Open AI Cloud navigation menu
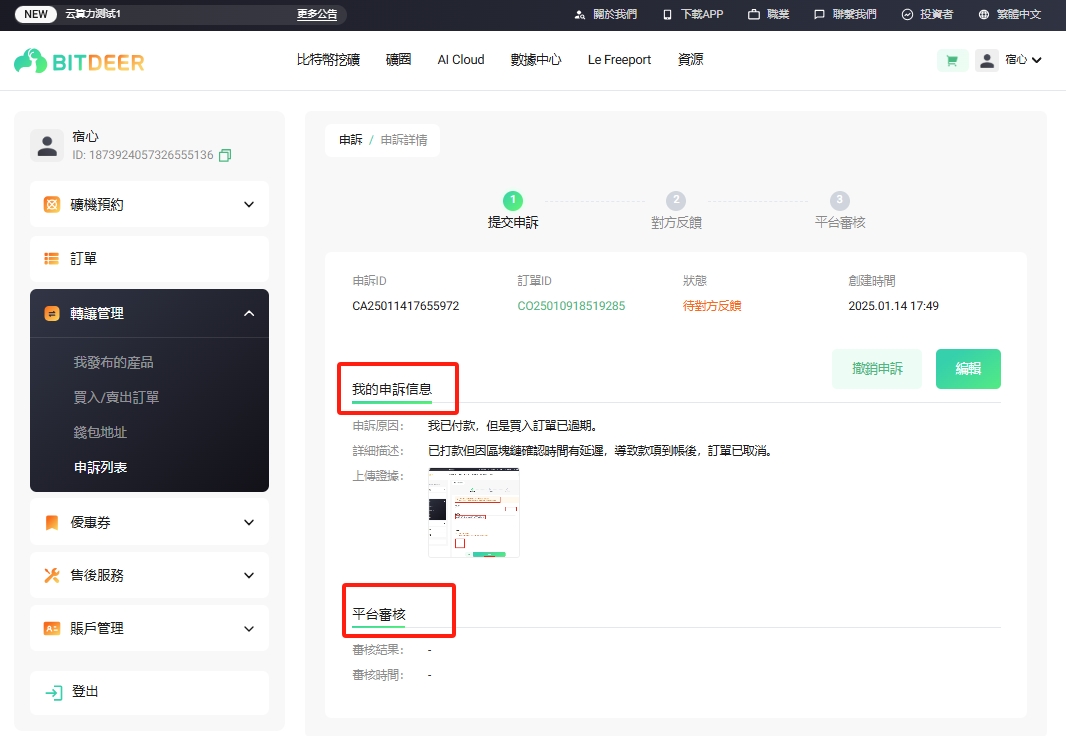1066x736 pixels. point(461,60)
